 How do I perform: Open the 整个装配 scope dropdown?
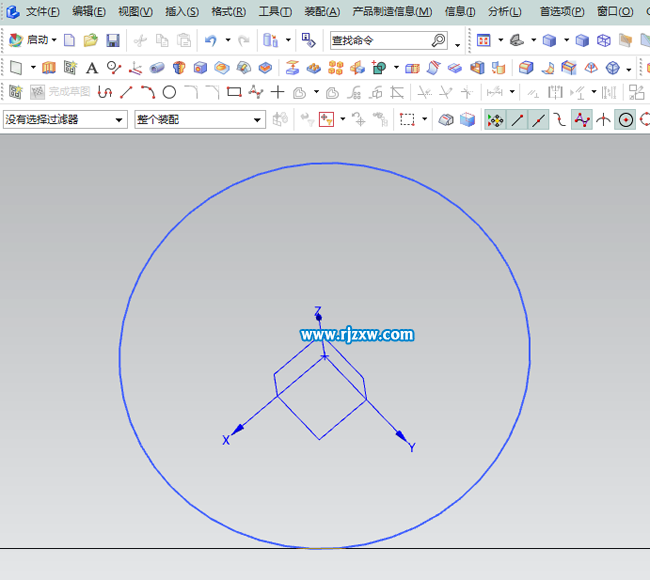click(199, 120)
